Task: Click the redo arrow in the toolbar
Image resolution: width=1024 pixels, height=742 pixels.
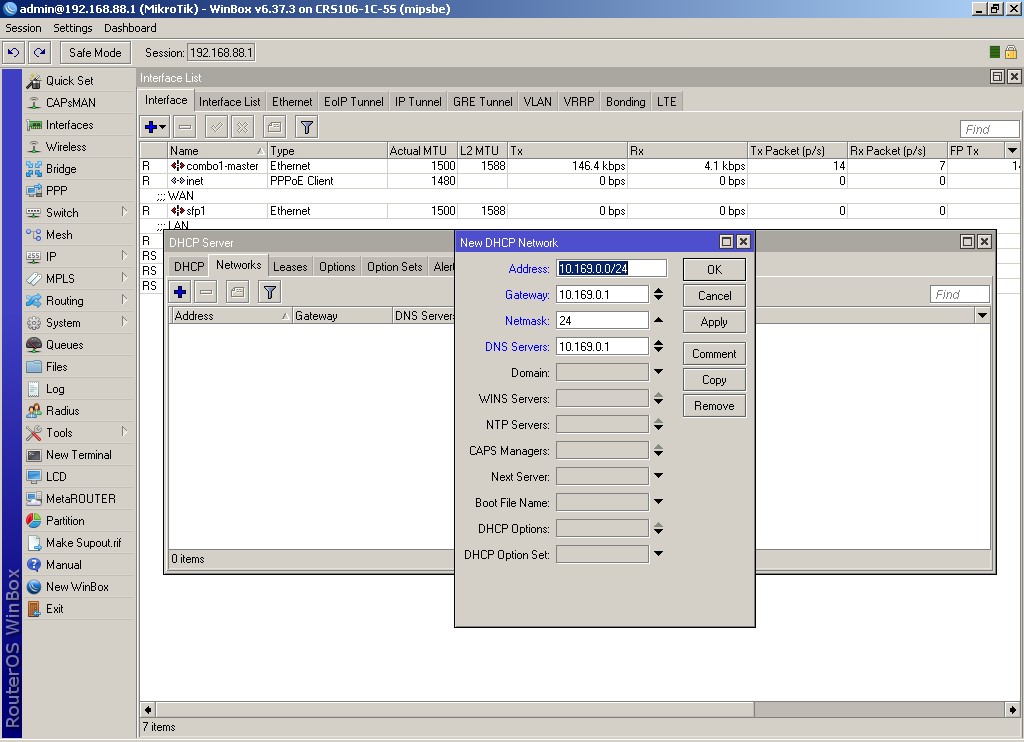Action: (x=39, y=53)
